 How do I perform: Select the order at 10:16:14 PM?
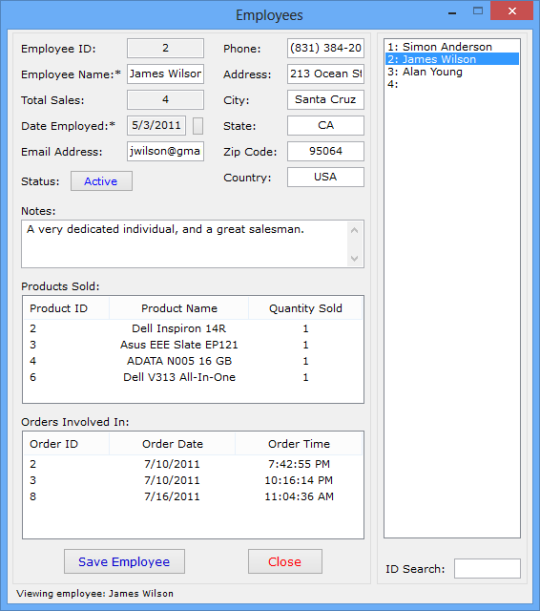click(x=193, y=480)
